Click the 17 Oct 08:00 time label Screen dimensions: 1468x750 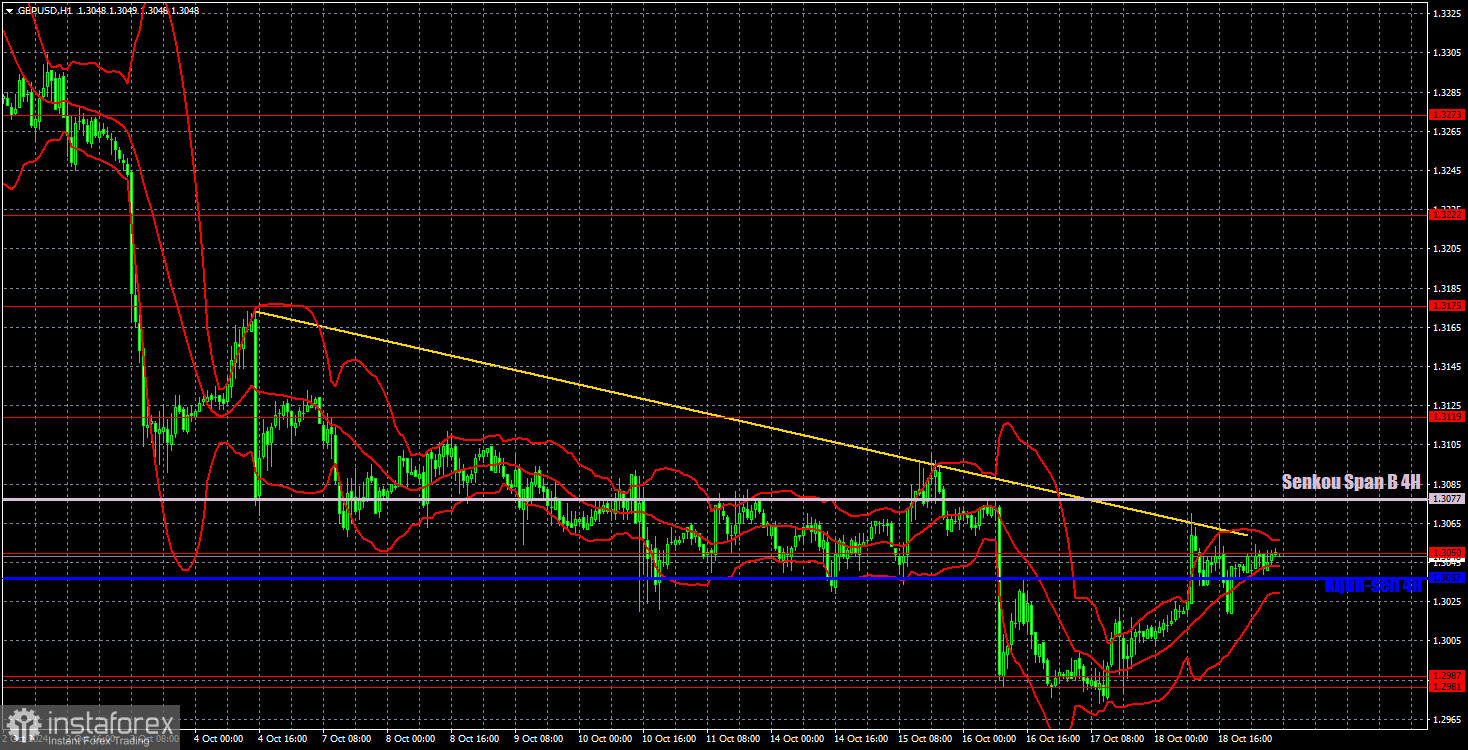coord(1116,739)
